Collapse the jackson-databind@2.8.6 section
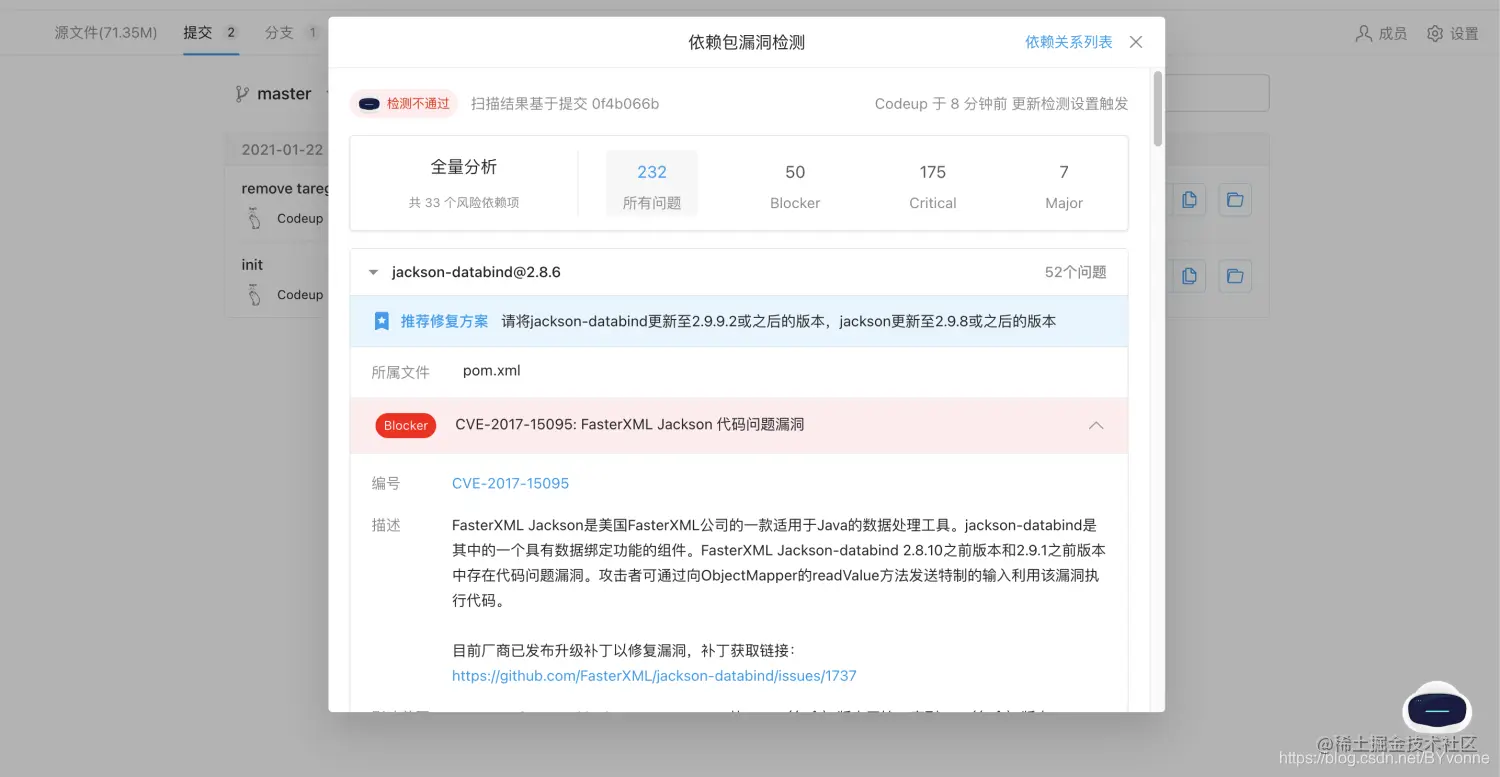Viewport: 1500px width, 777px height. tap(373, 271)
